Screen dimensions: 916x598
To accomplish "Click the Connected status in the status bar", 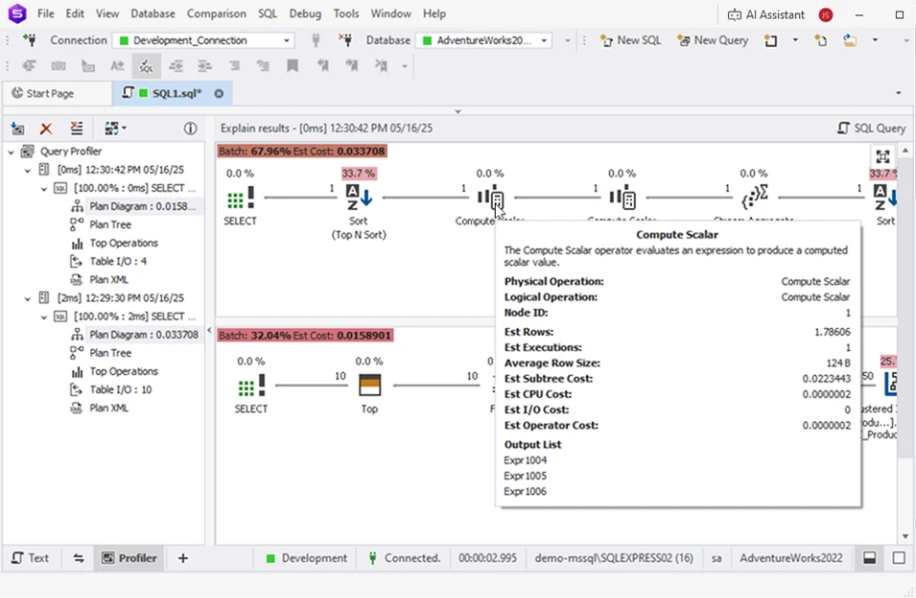I will coord(403,557).
